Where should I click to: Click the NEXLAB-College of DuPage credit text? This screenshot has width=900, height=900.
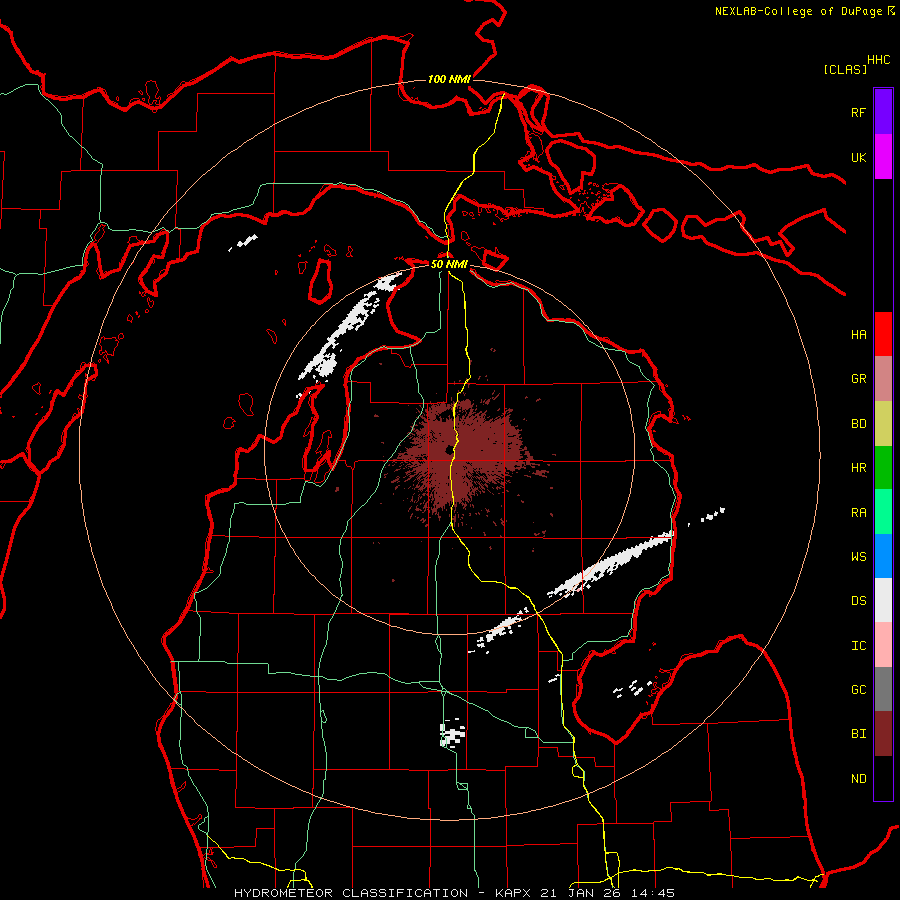(798, 11)
